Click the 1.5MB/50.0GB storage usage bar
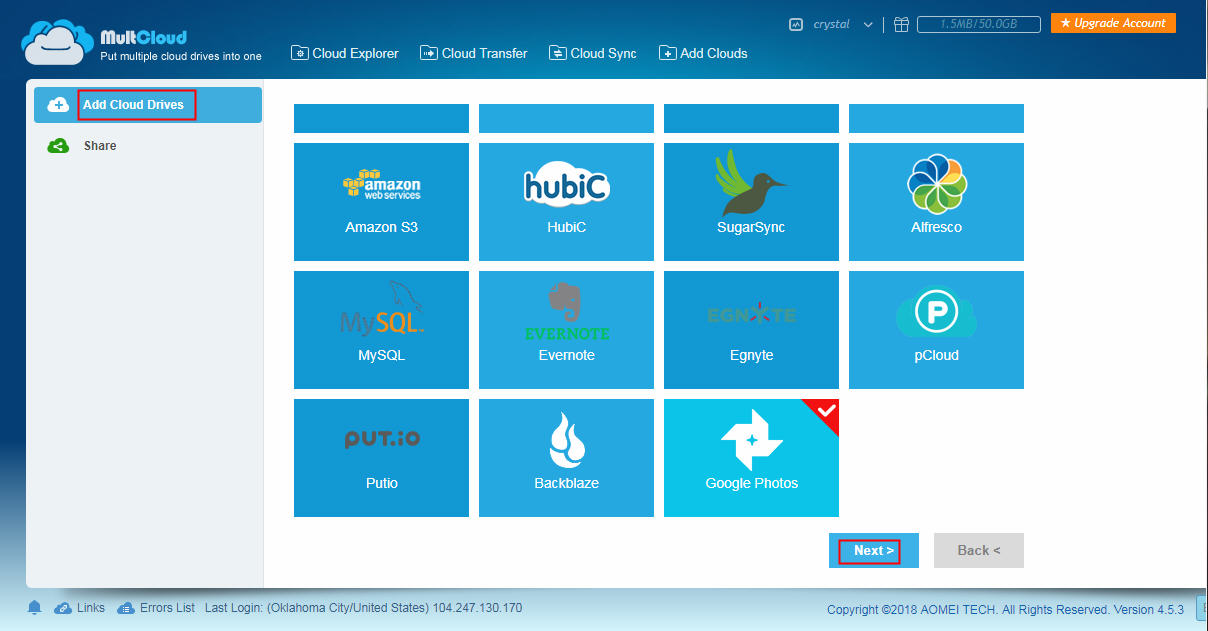This screenshot has width=1208, height=631. coord(979,24)
